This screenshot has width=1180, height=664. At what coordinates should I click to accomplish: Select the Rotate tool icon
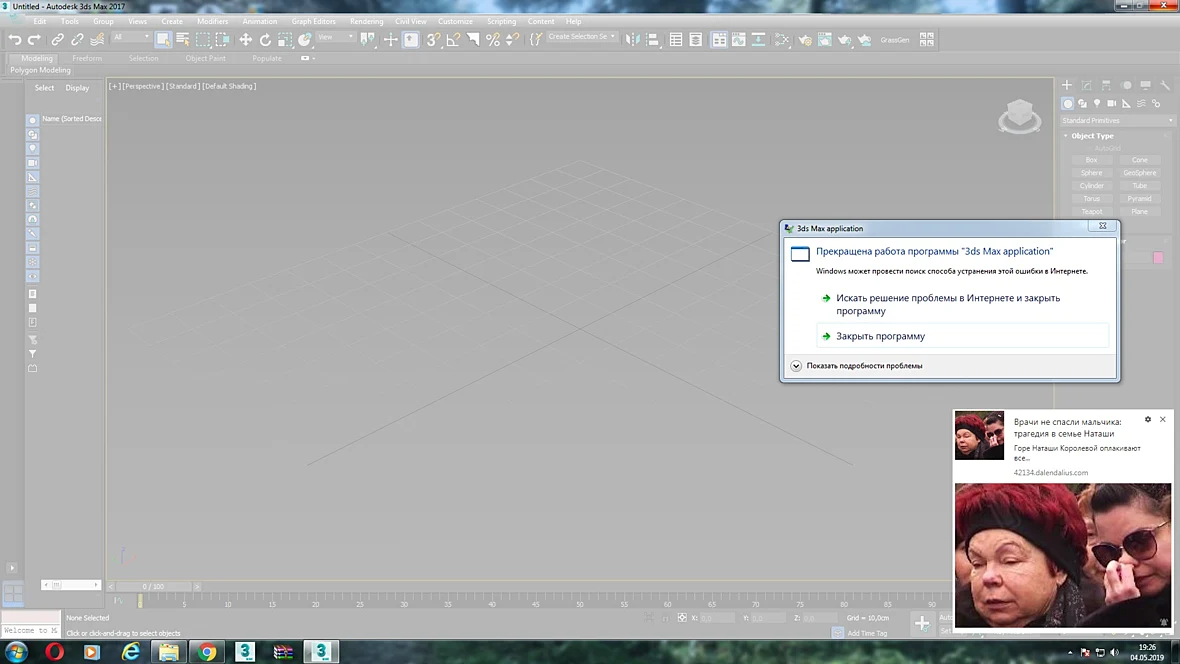point(265,40)
